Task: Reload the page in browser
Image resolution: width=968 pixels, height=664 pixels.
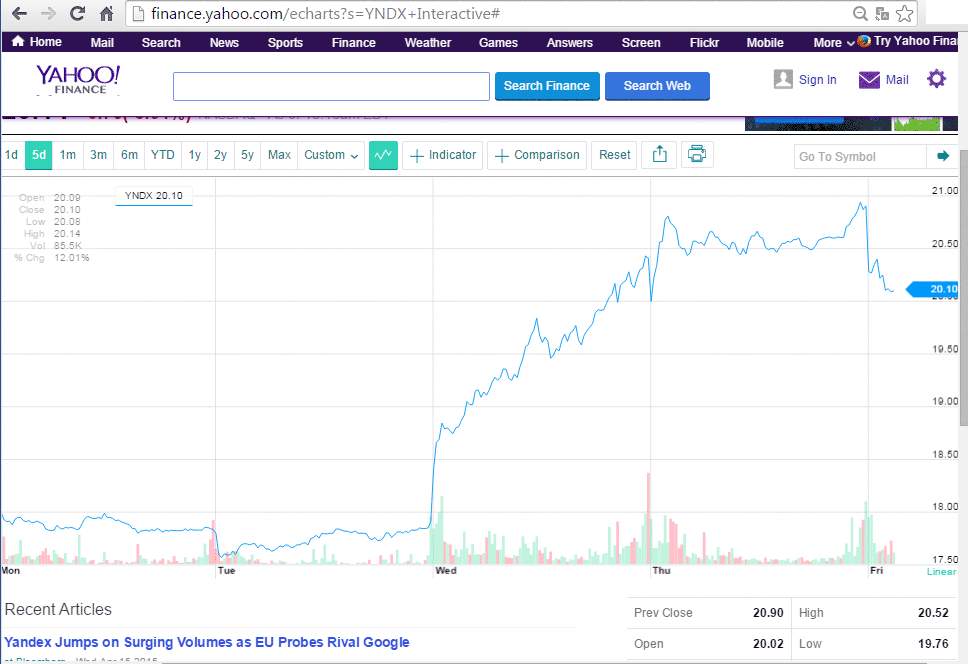Action: (x=77, y=14)
